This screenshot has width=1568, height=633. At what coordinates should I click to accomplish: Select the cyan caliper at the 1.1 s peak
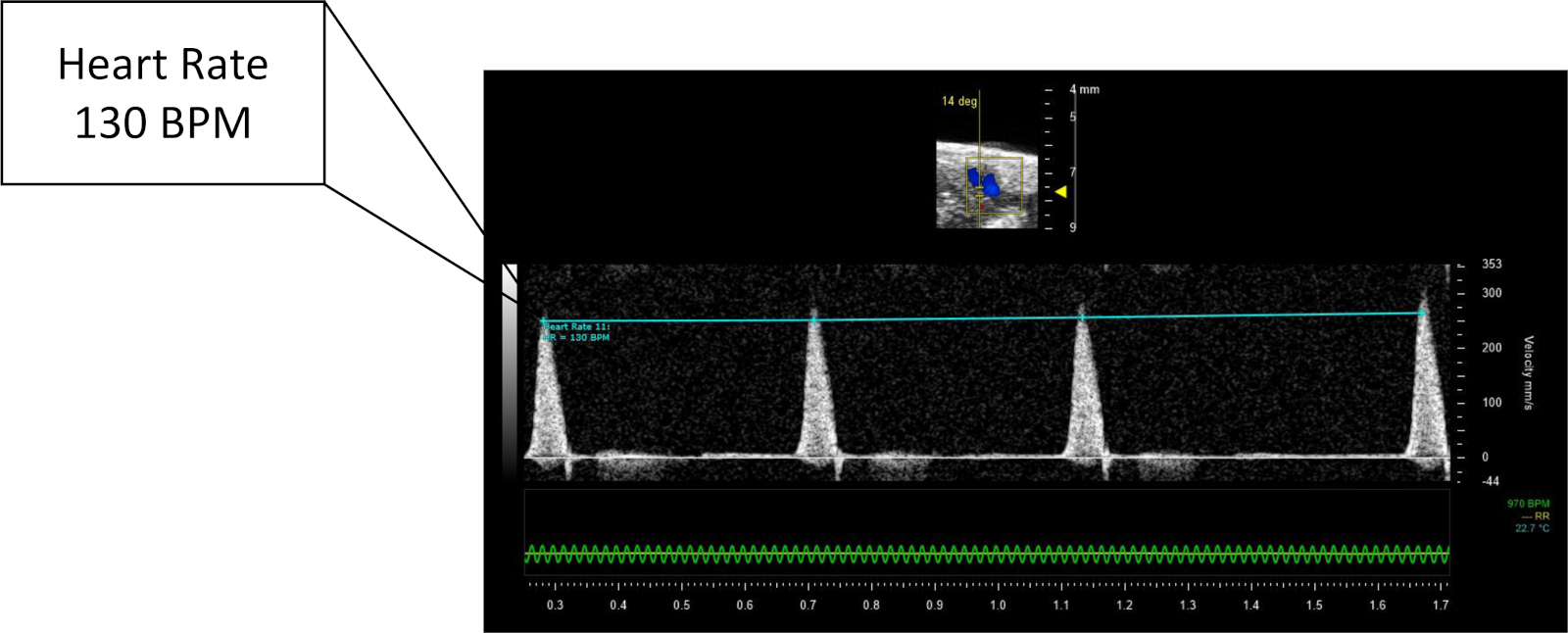tap(1082, 316)
